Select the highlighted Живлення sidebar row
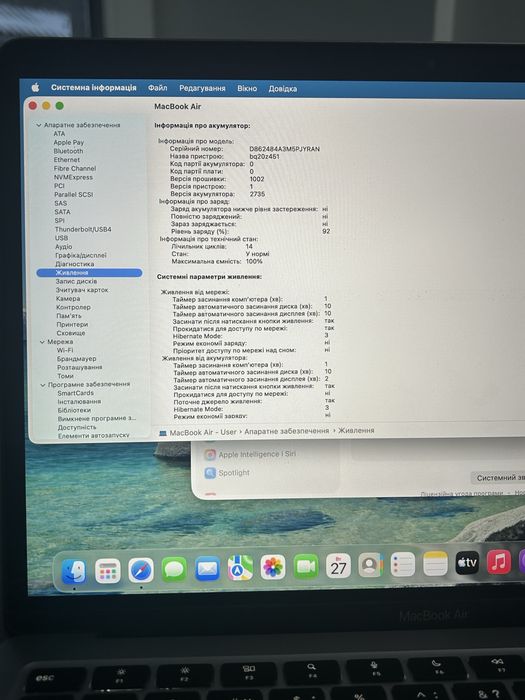Image resolution: width=525 pixels, height=700 pixels. click(x=89, y=272)
